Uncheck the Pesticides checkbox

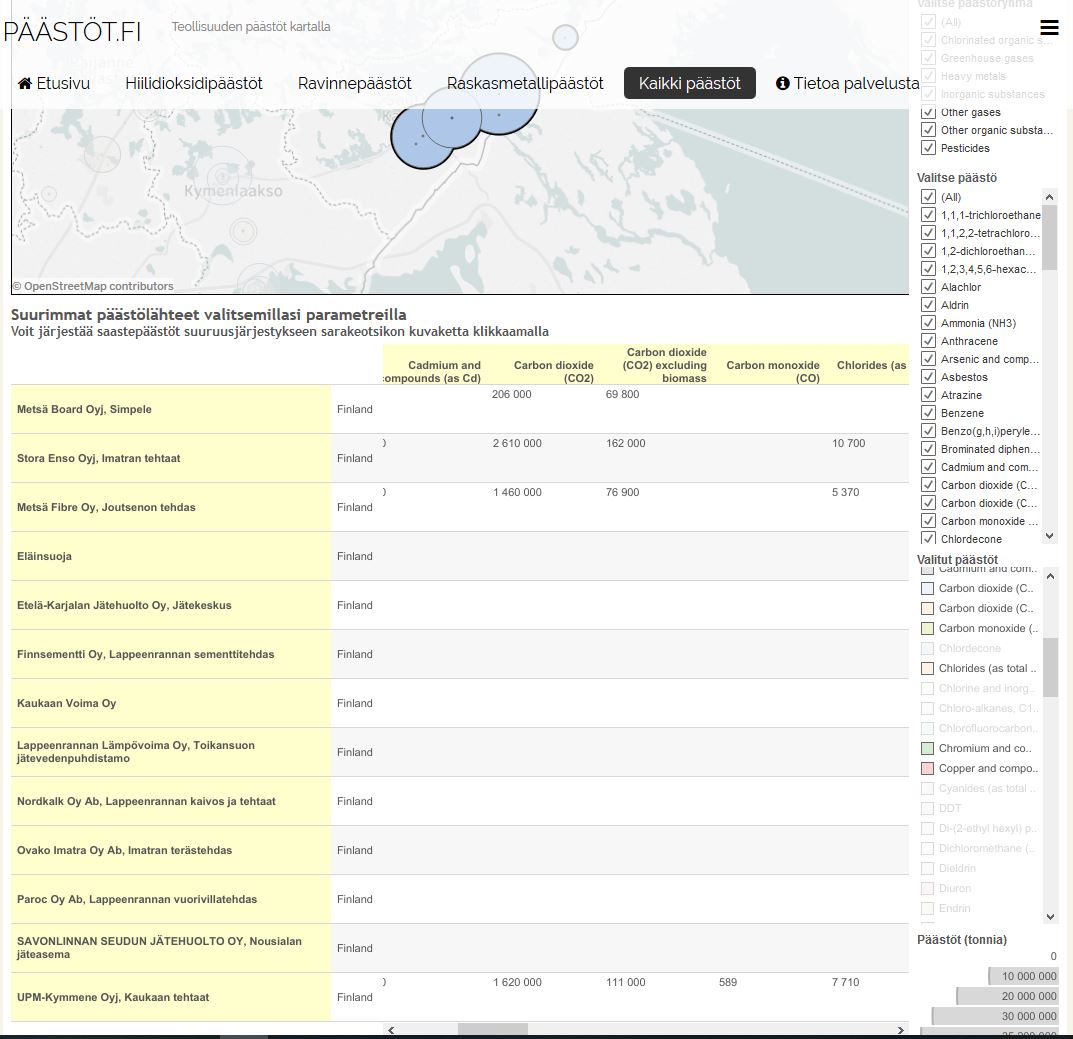(x=928, y=148)
